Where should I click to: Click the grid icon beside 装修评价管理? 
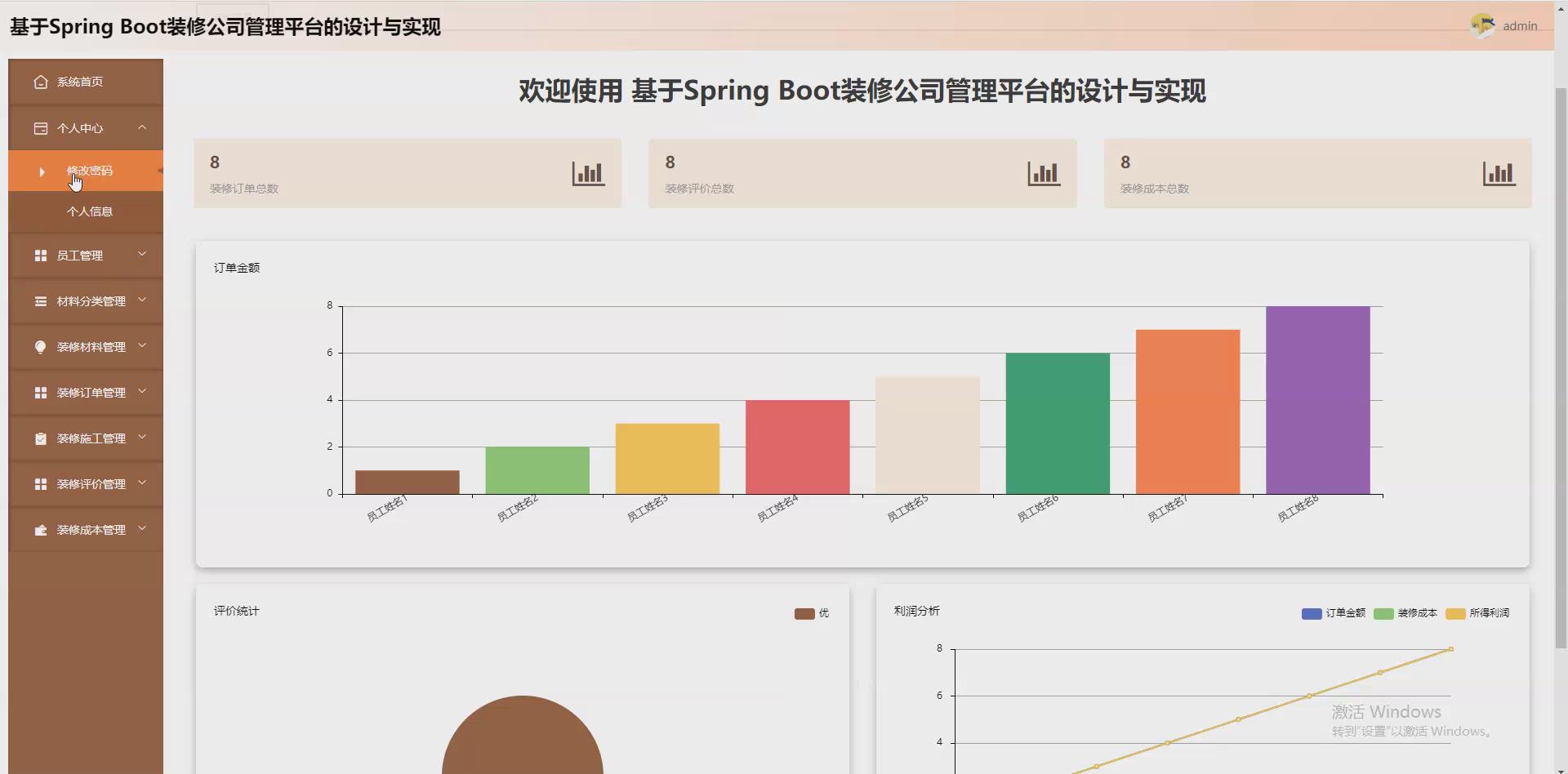pos(40,484)
